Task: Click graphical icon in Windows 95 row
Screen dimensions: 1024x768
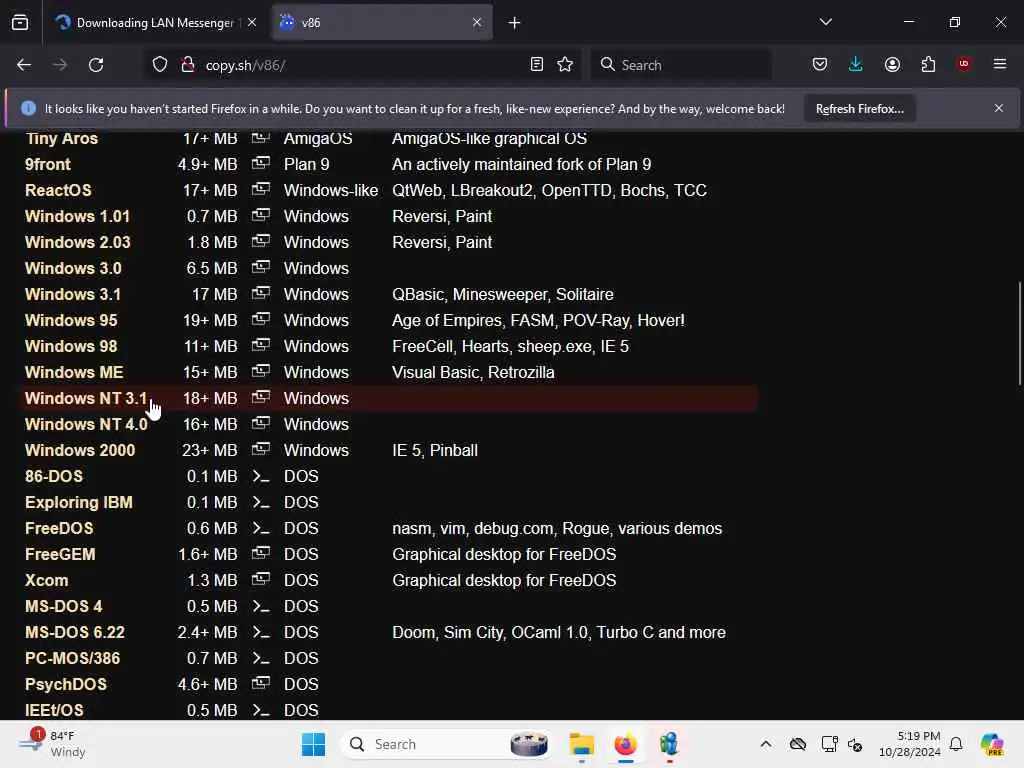Action: 261,319
